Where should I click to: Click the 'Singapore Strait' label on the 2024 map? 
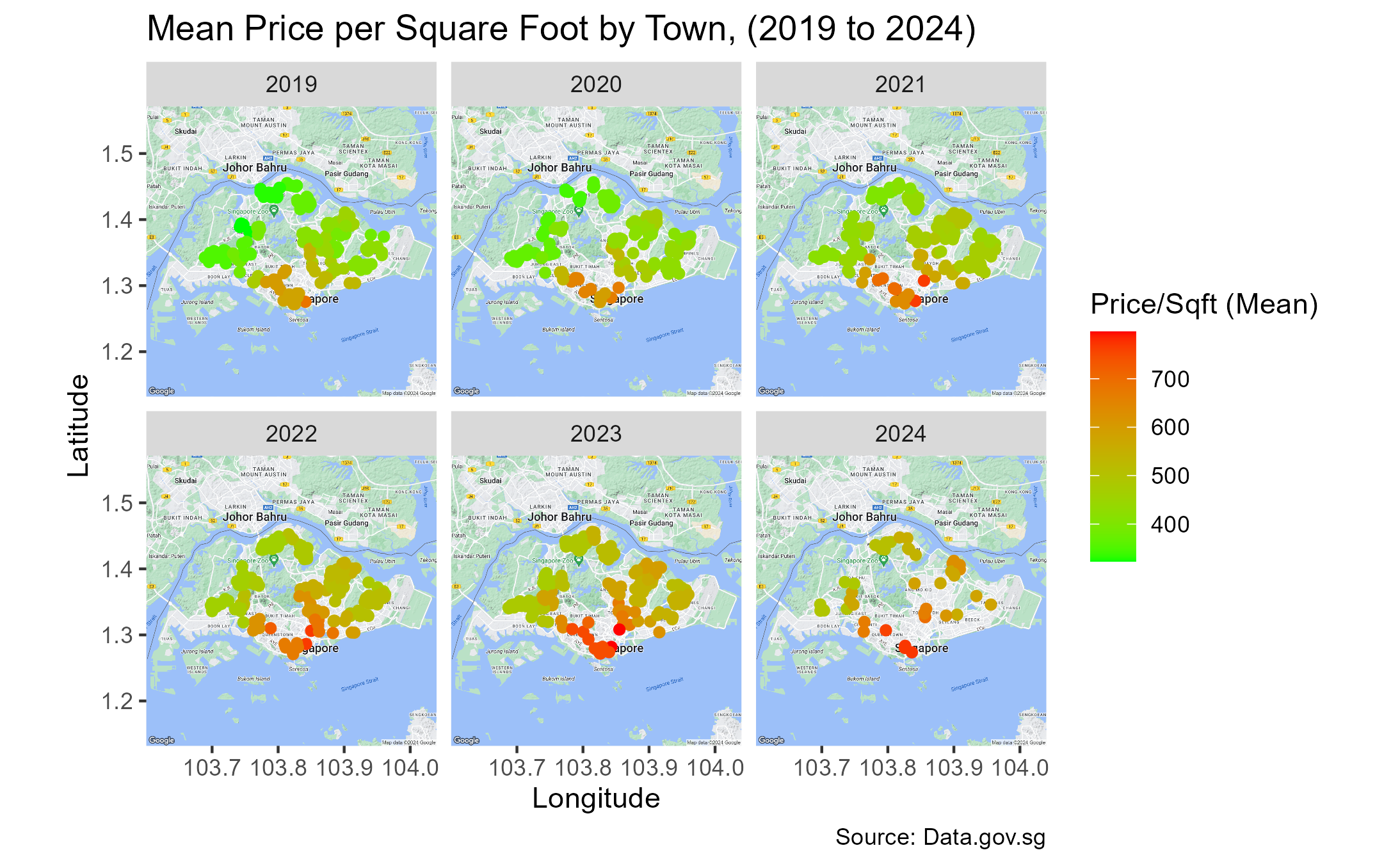pyautogui.click(x=969, y=684)
